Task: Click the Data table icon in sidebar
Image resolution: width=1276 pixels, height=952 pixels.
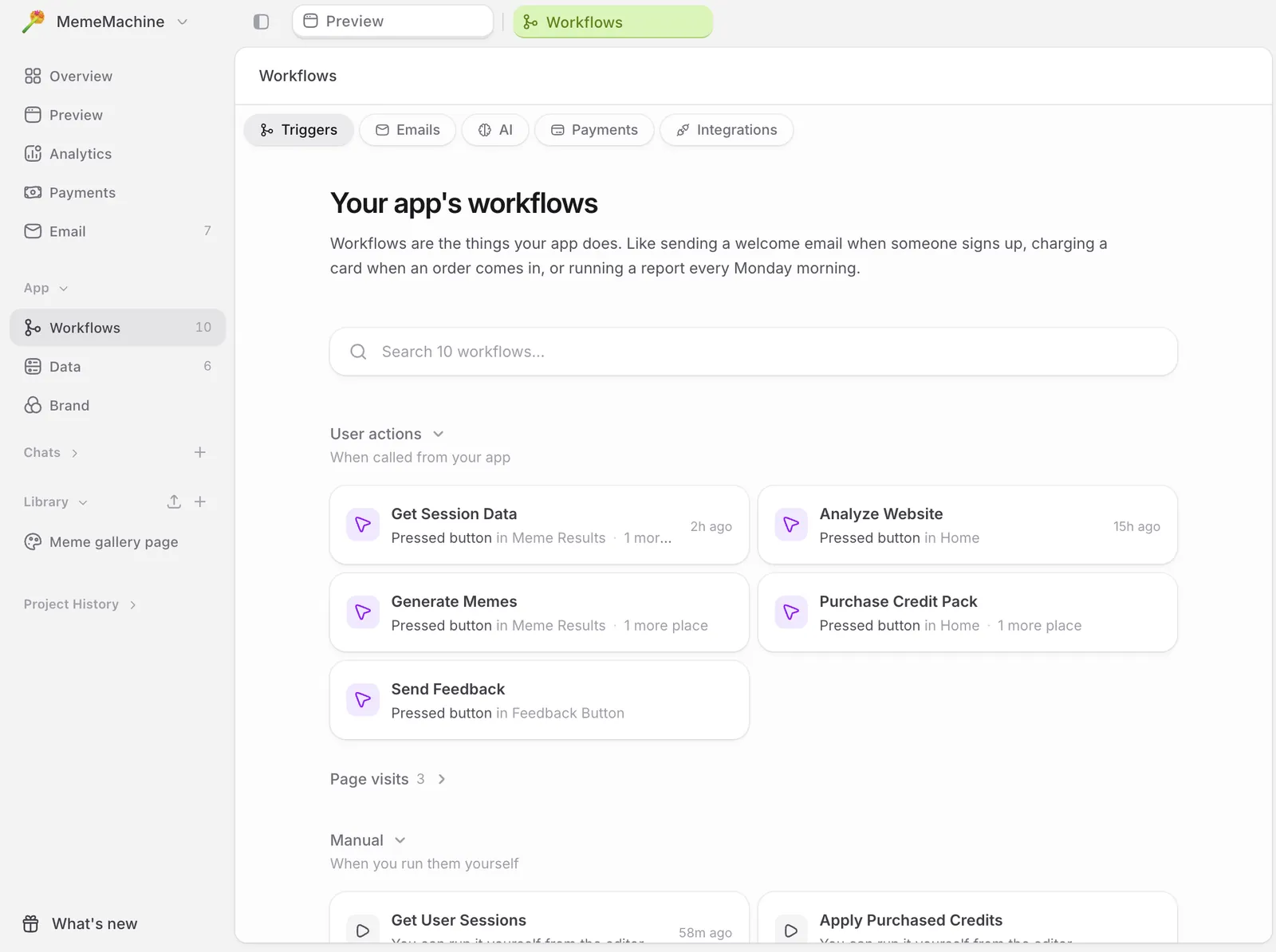Action: [x=33, y=367]
